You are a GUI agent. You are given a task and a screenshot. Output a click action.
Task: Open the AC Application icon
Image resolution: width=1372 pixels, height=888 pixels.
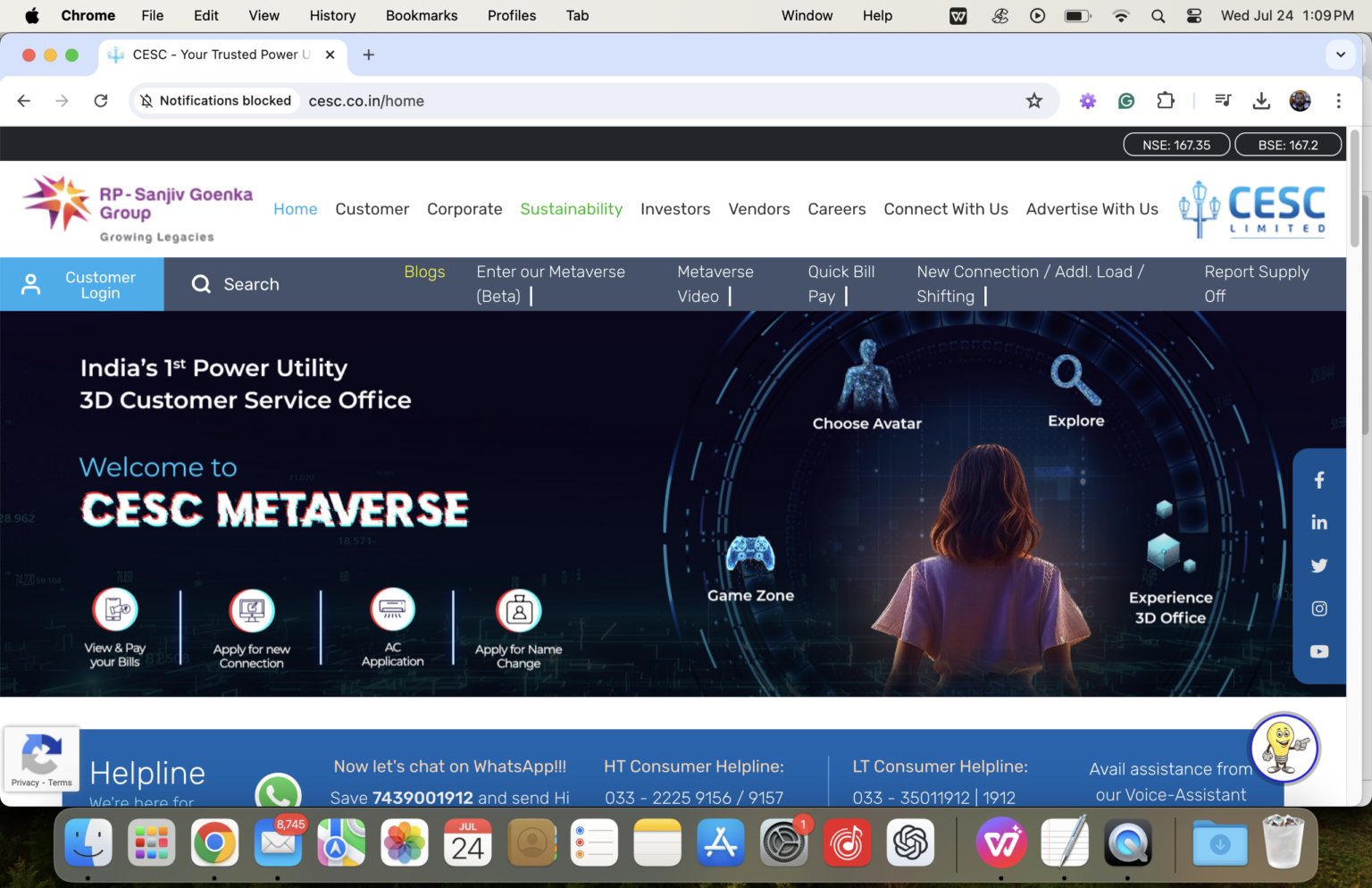[x=393, y=610]
